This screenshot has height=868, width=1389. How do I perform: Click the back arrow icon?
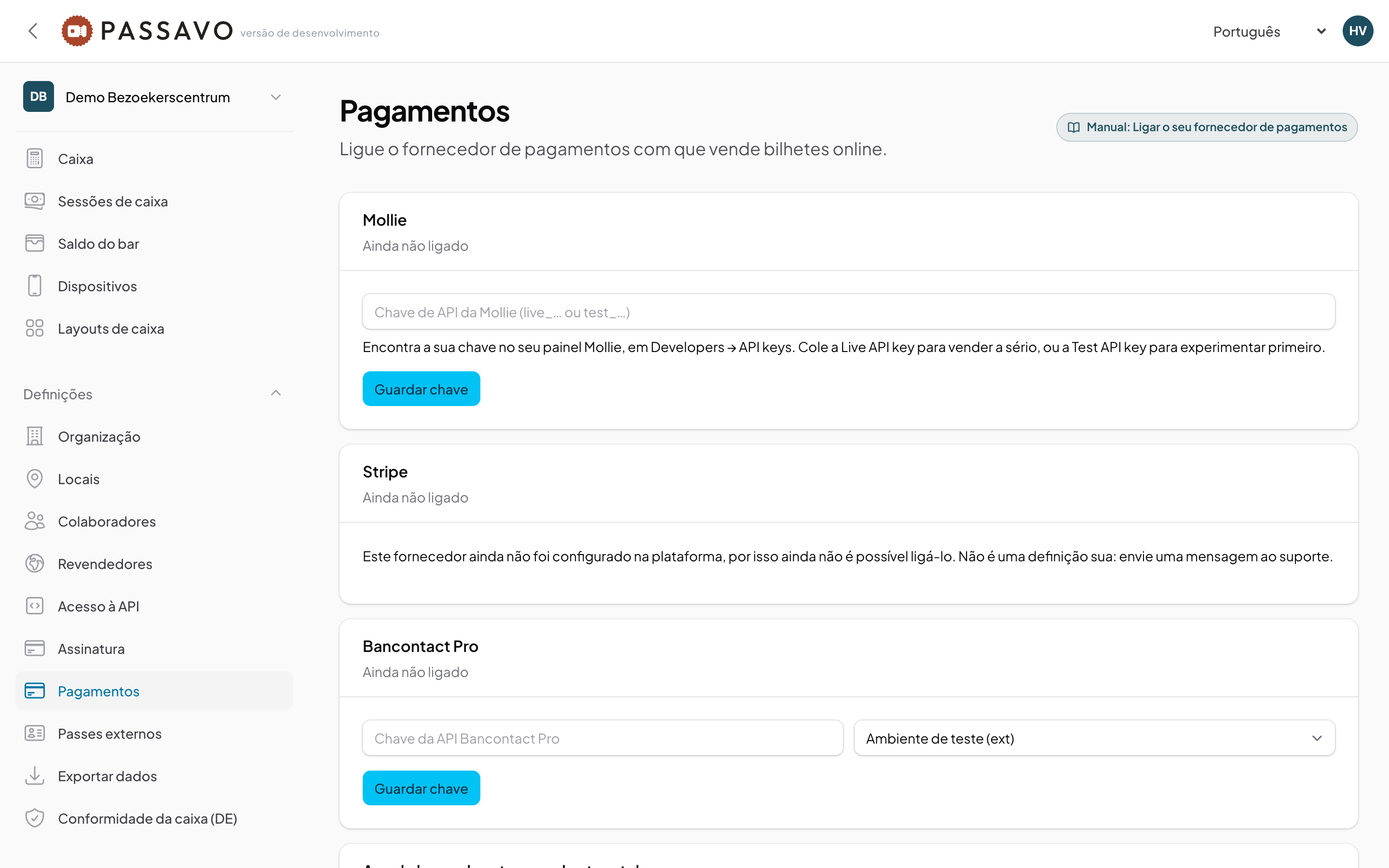pyautogui.click(x=33, y=31)
